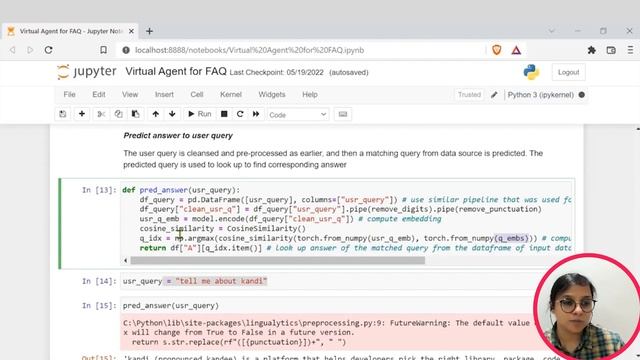Open the command palette keyboard icon
640x360 pixels.
pos(343,114)
